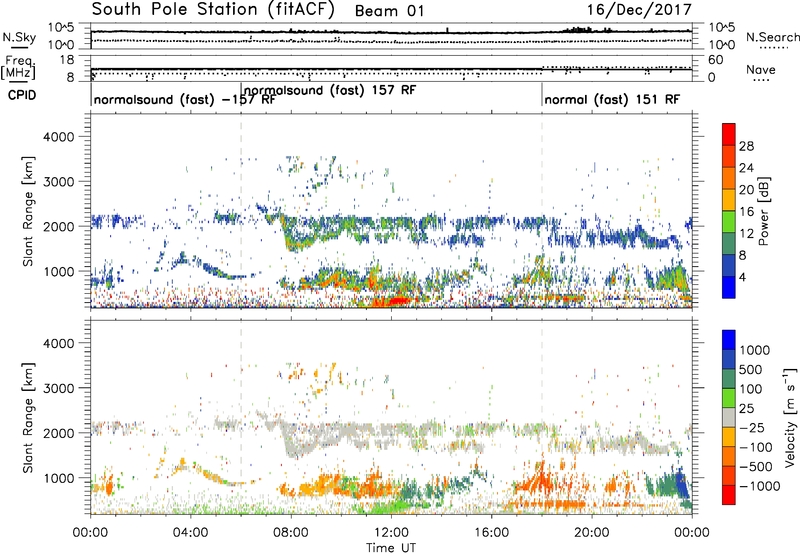Click power colorbar tick value 28

click(x=746, y=146)
